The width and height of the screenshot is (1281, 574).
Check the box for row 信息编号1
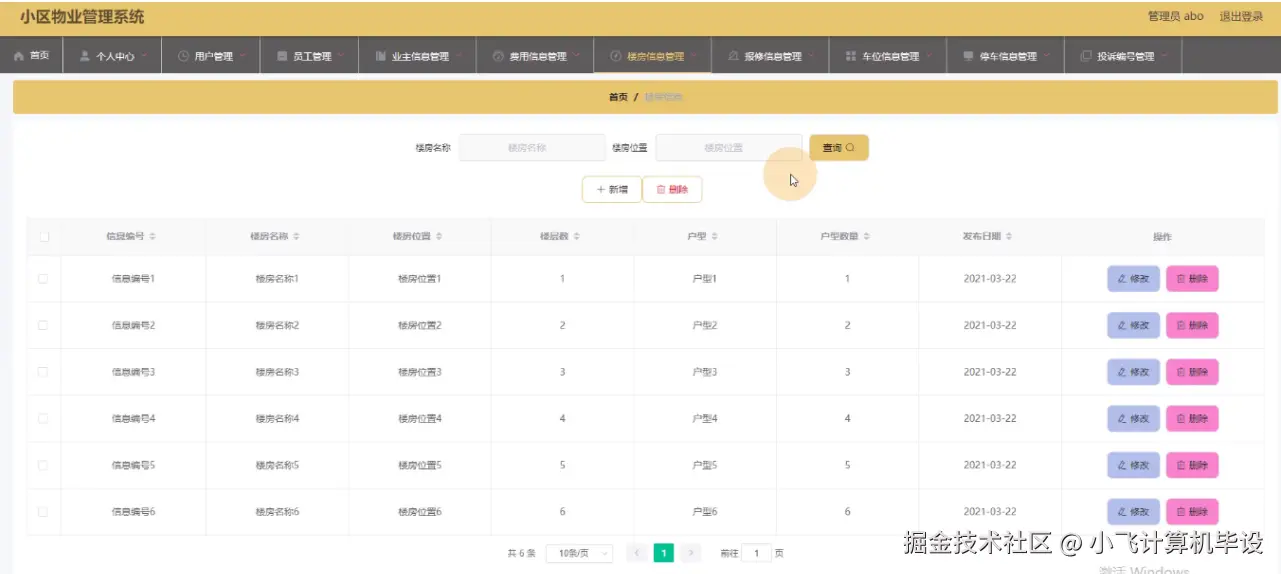point(43,279)
